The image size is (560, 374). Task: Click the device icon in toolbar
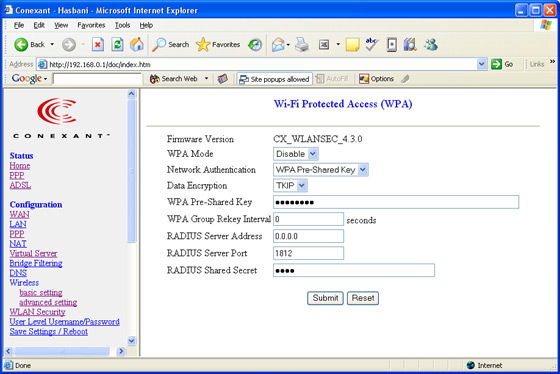(x=391, y=45)
